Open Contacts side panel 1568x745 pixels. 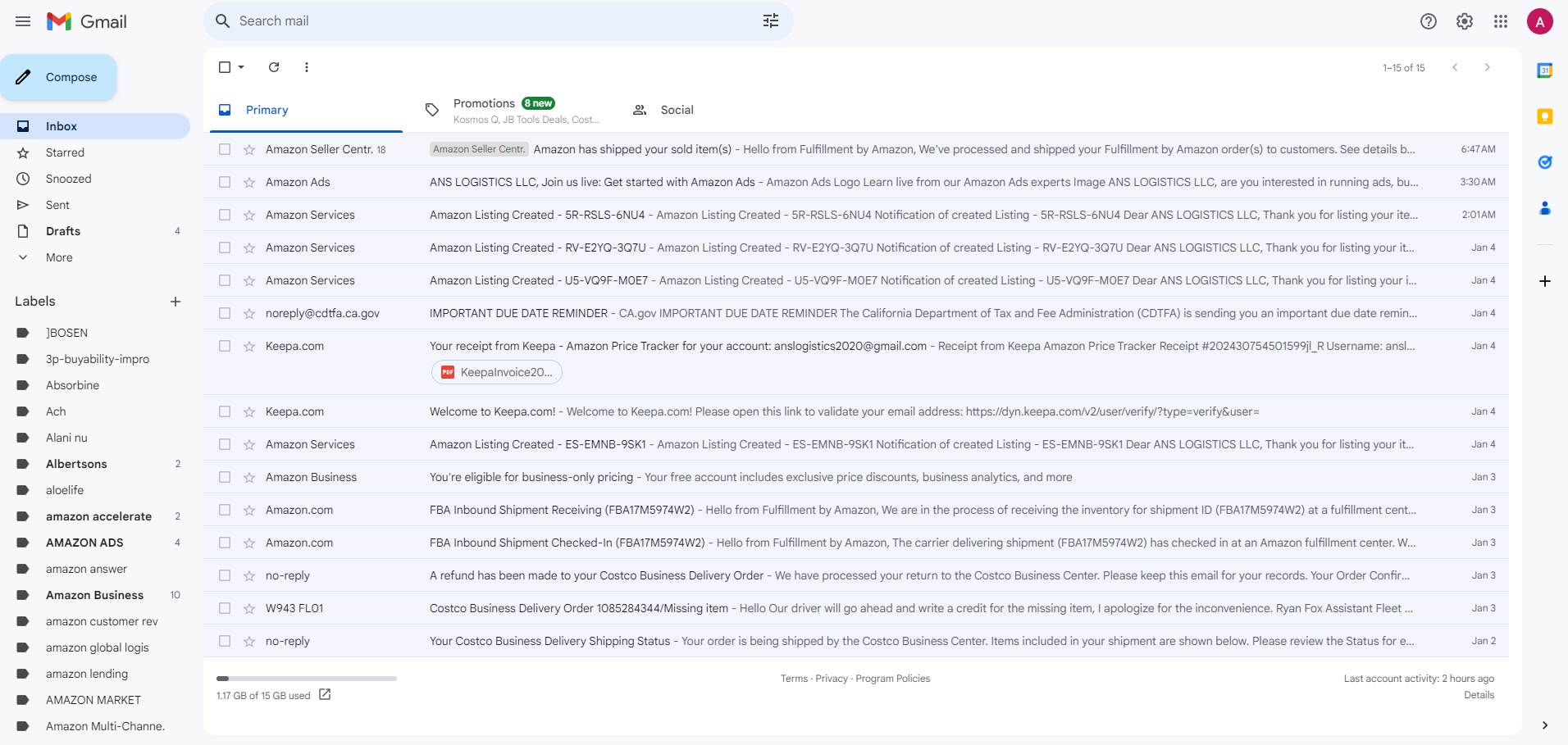pyautogui.click(x=1545, y=208)
